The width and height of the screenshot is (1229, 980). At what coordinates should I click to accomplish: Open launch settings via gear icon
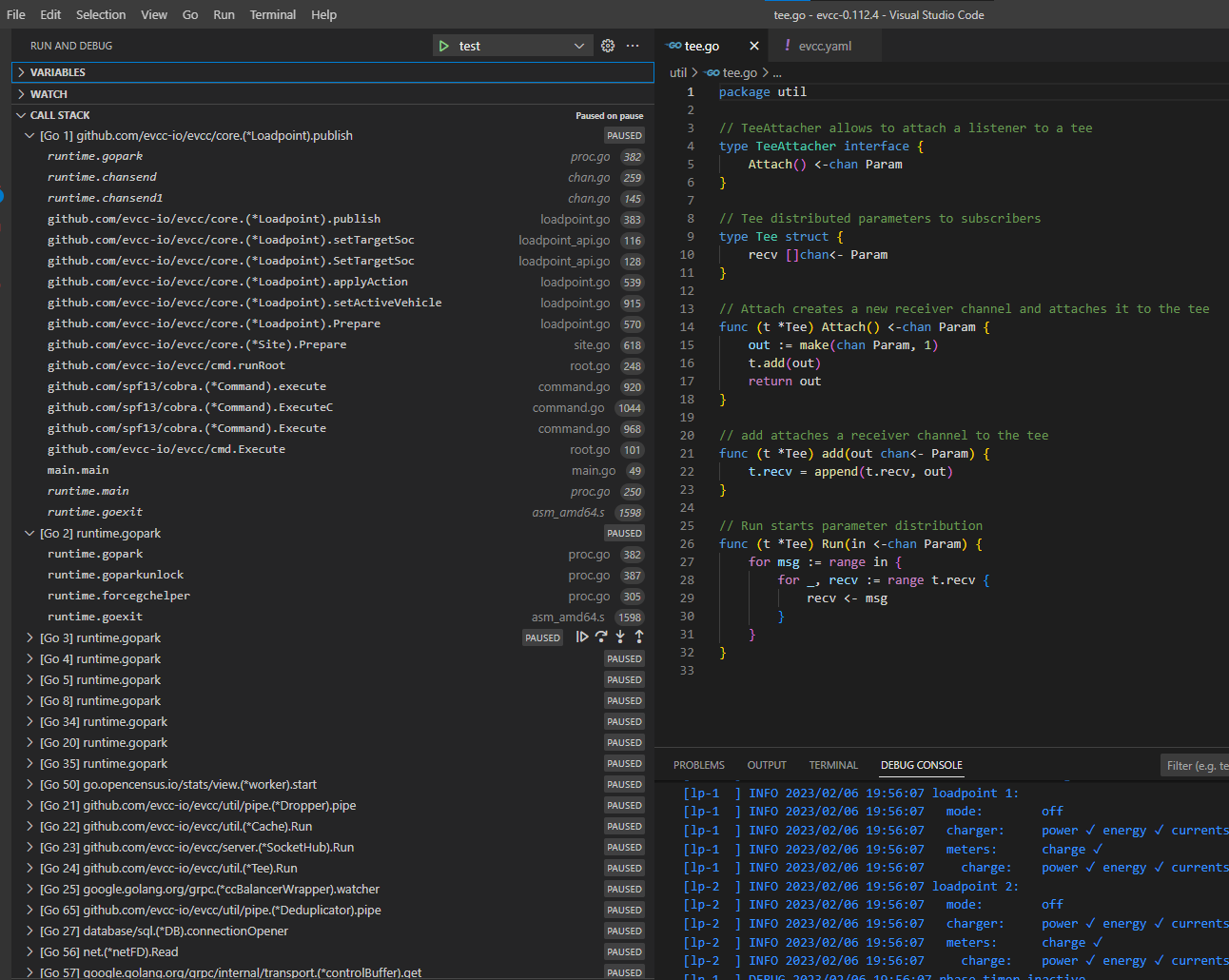[x=608, y=45]
